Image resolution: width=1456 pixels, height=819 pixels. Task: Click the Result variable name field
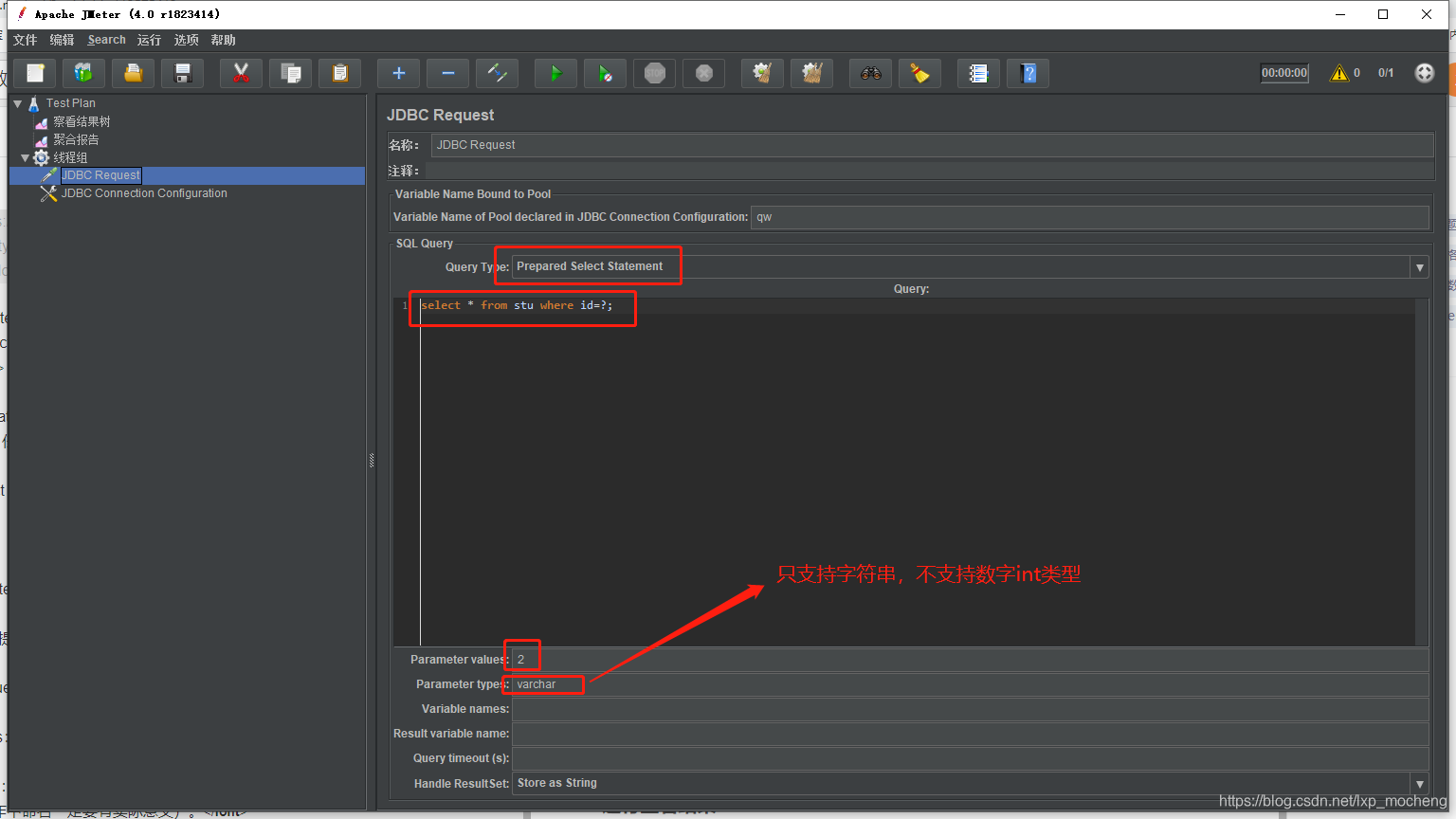[970, 734]
